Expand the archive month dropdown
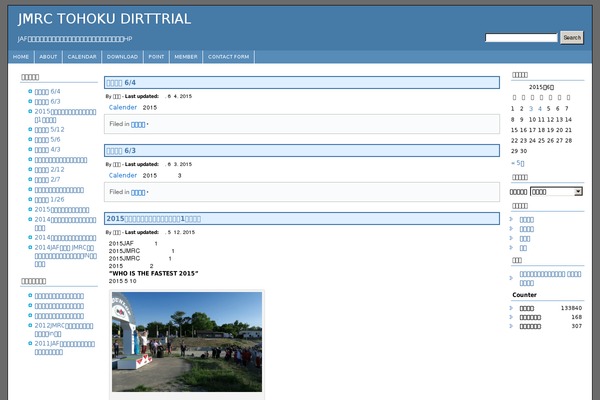600x400 pixels. (x=556, y=192)
